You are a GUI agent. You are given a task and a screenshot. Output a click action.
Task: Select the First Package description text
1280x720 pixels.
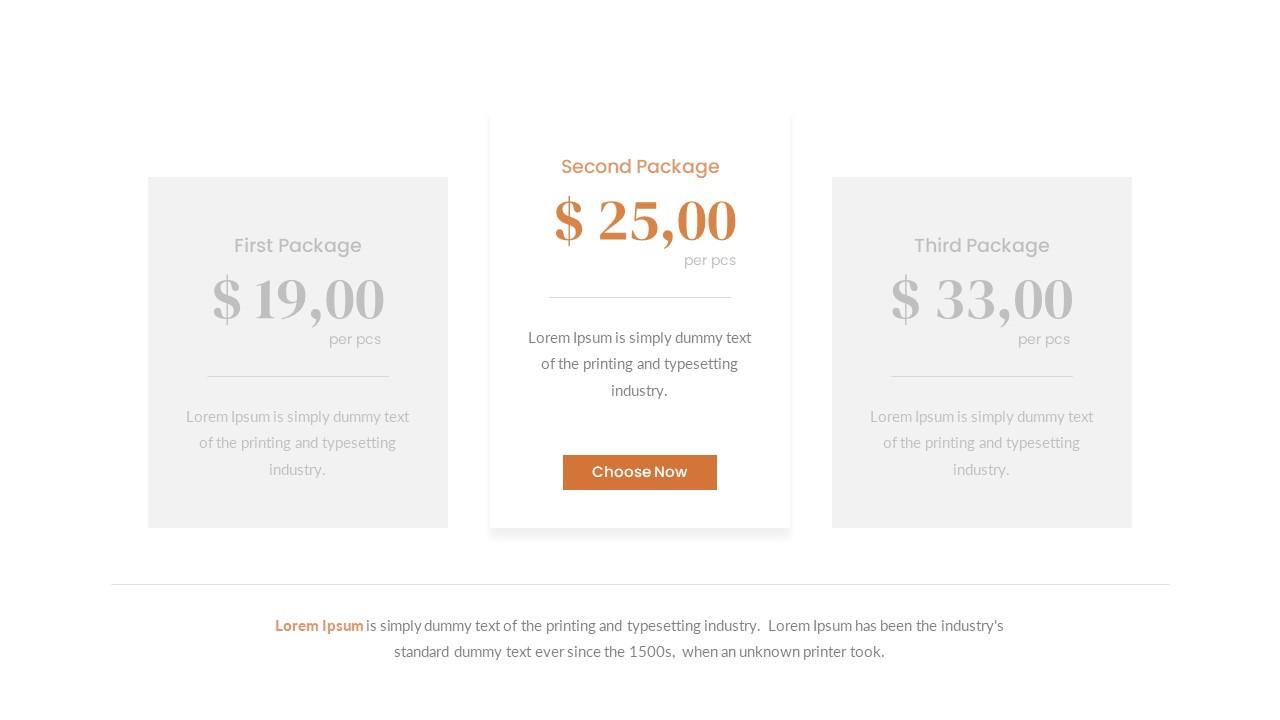(x=298, y=443)
